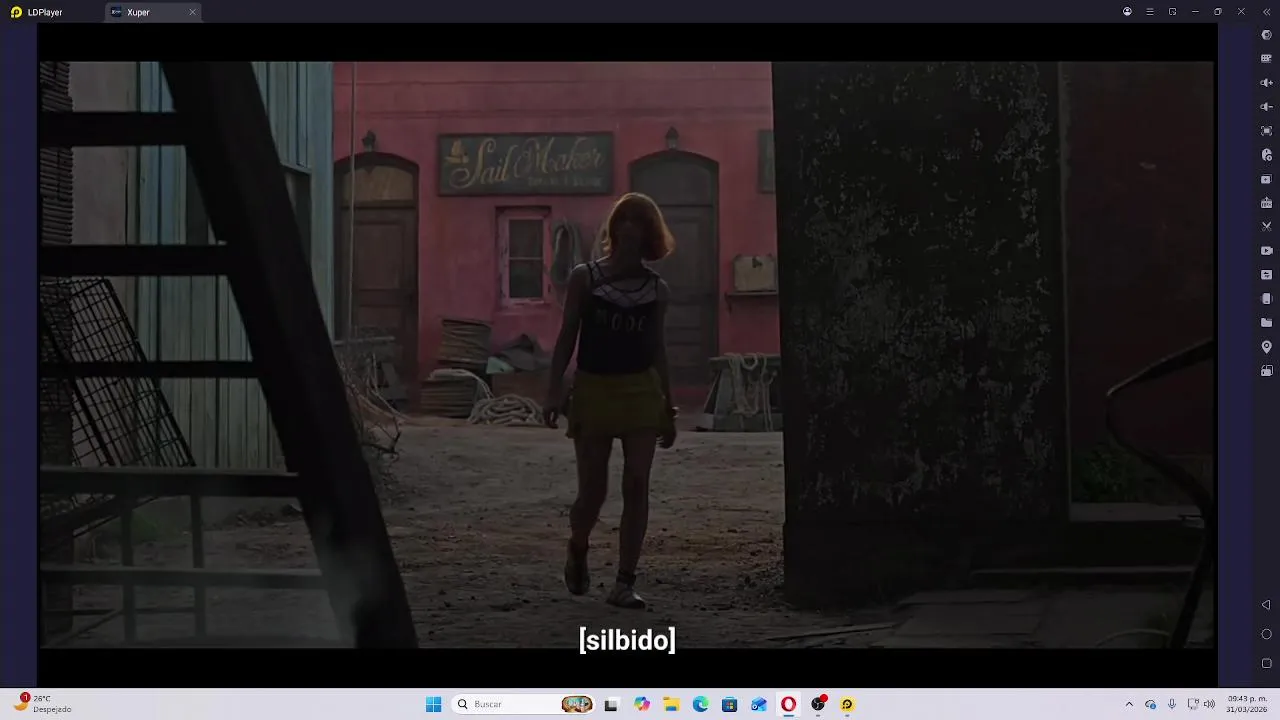Open Microsoft Edge from the taskbar

pyautogui.click(x=700, y=704)
